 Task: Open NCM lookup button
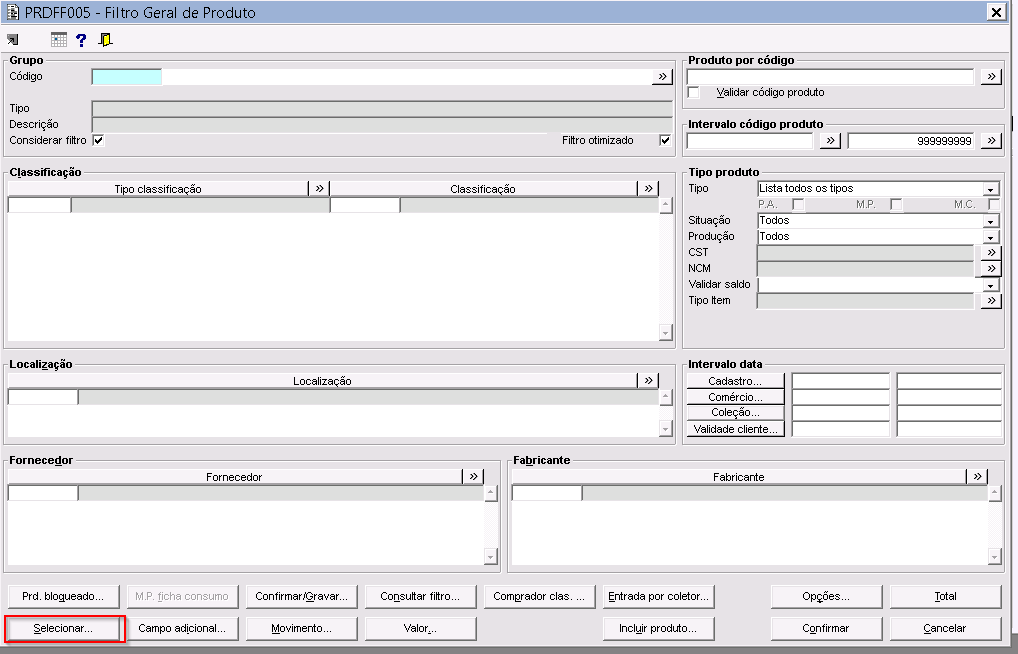(x=991, y=268)
